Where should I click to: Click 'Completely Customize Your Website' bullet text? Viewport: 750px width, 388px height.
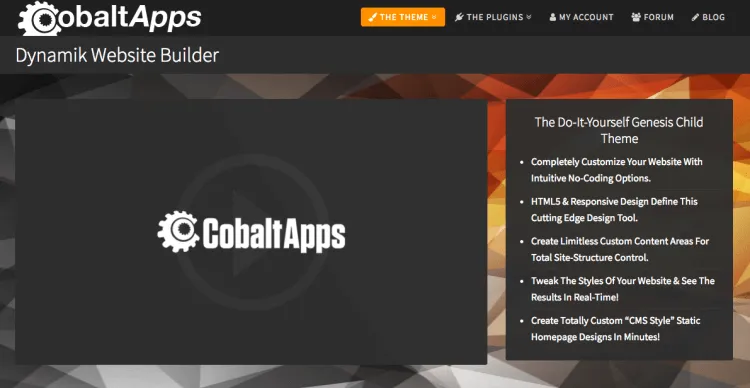pos(617,170)
